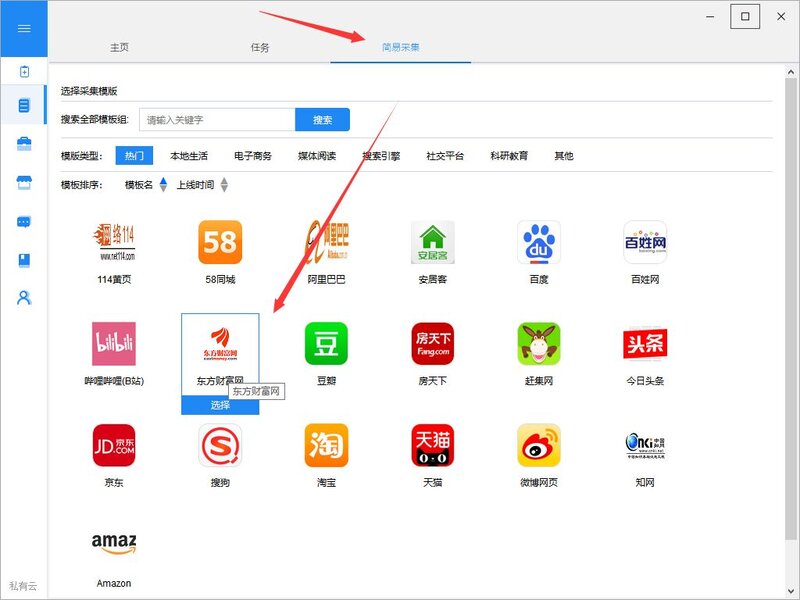Choose the 淘宝 template icon
Image resolution: width=800 pixels, height=600 pixels.
(327, 445)
